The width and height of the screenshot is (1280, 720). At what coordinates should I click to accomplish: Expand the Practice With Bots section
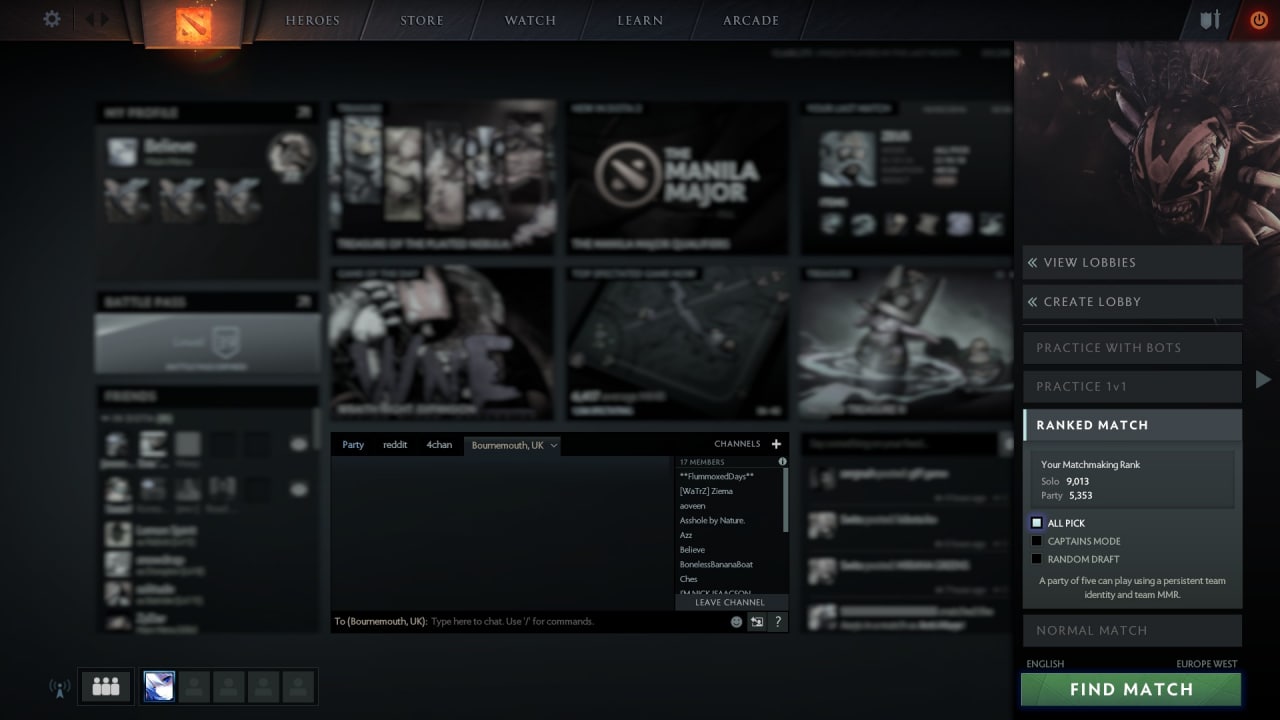1132,347
